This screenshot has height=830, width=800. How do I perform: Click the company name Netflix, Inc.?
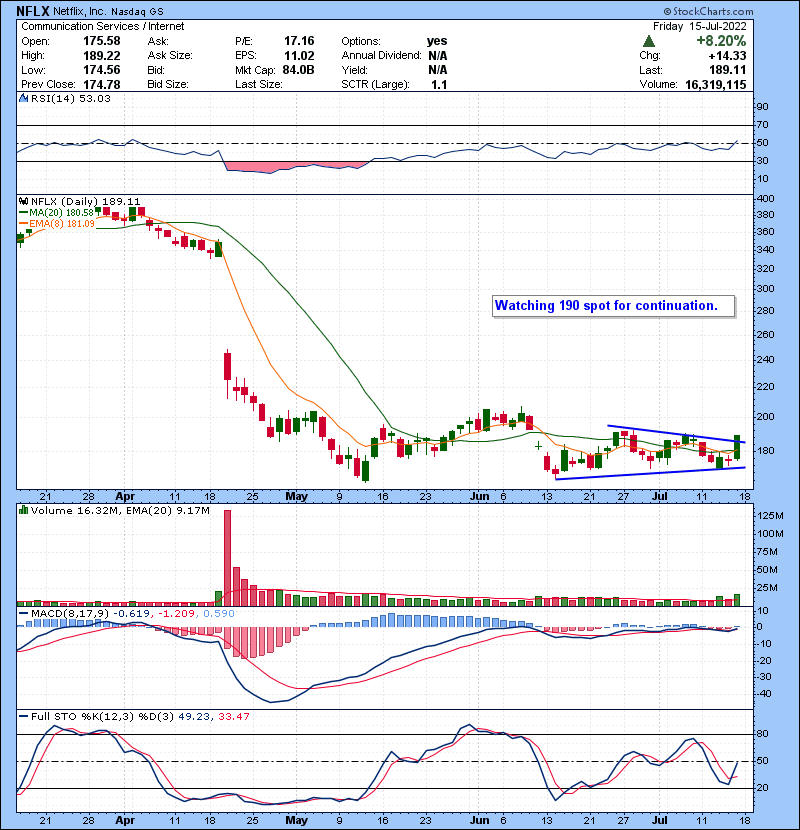(79, 11)
